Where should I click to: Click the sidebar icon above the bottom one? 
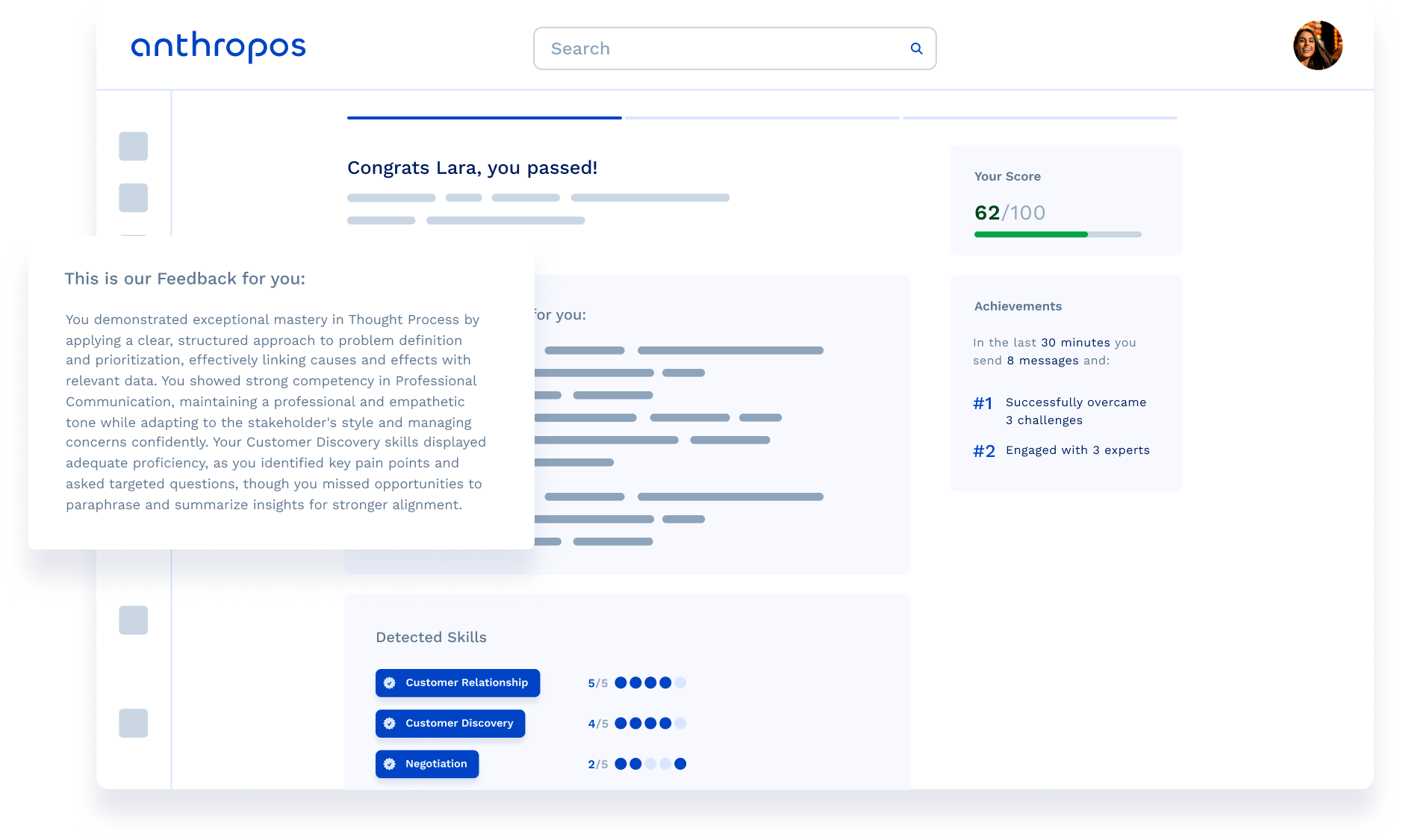pyautogui.click(x=134, y=620)
